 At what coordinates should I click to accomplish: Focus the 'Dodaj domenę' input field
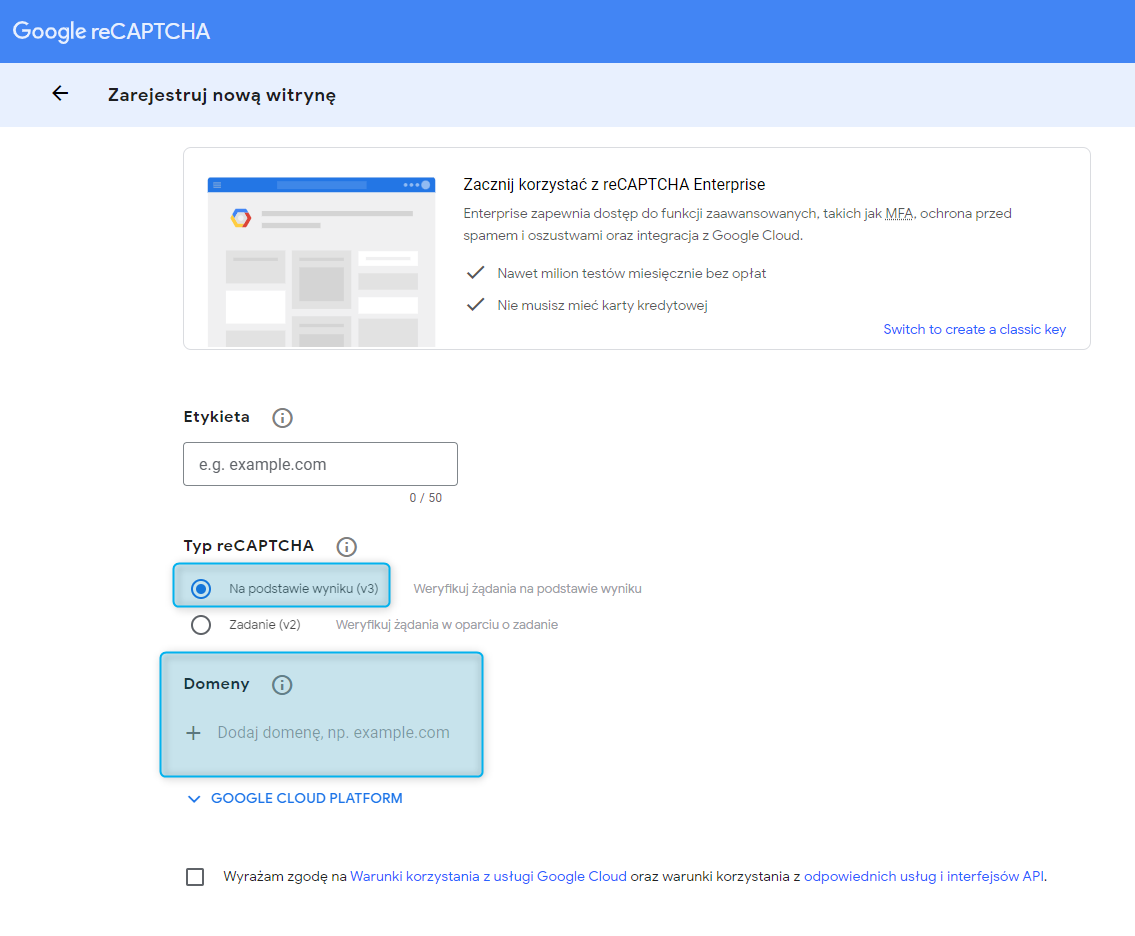click(x=334, y=733)
